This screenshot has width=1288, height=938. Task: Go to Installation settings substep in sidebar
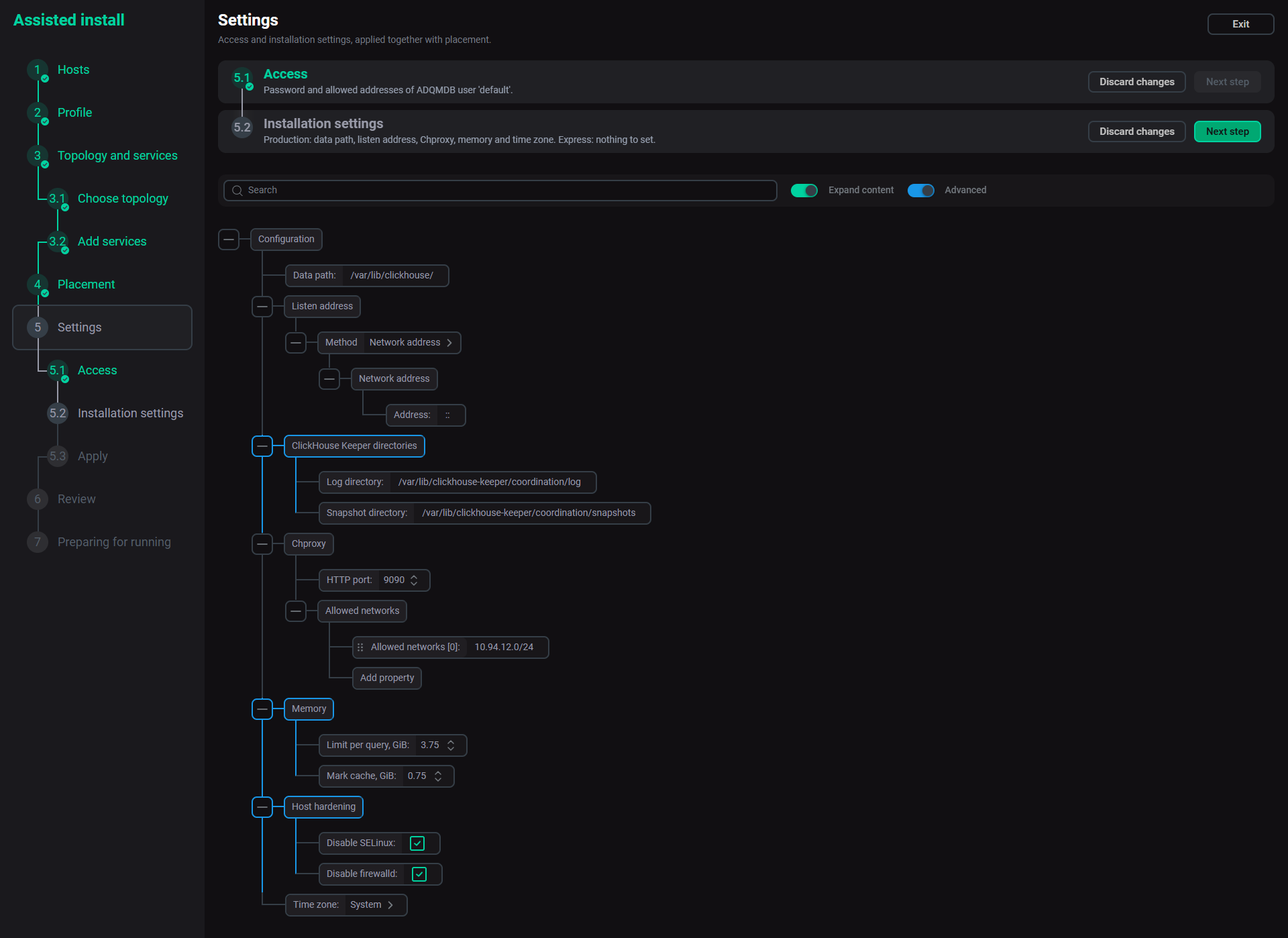coord(130,413)
